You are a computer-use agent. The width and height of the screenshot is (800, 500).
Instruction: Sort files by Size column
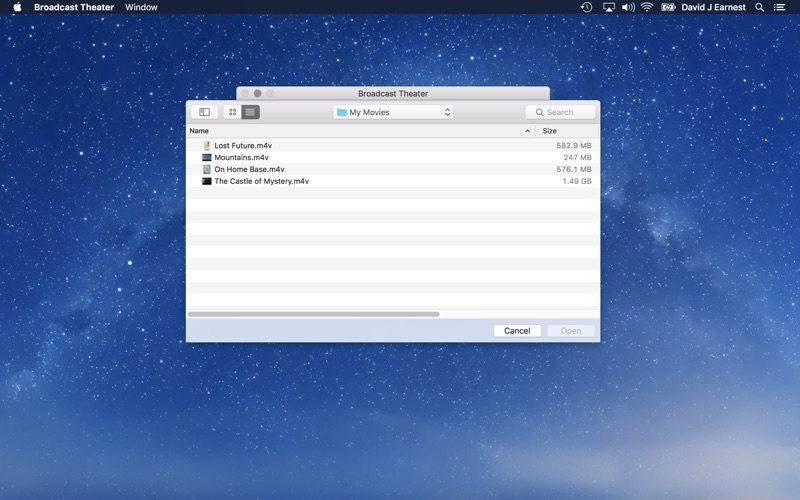coord(567,131)
